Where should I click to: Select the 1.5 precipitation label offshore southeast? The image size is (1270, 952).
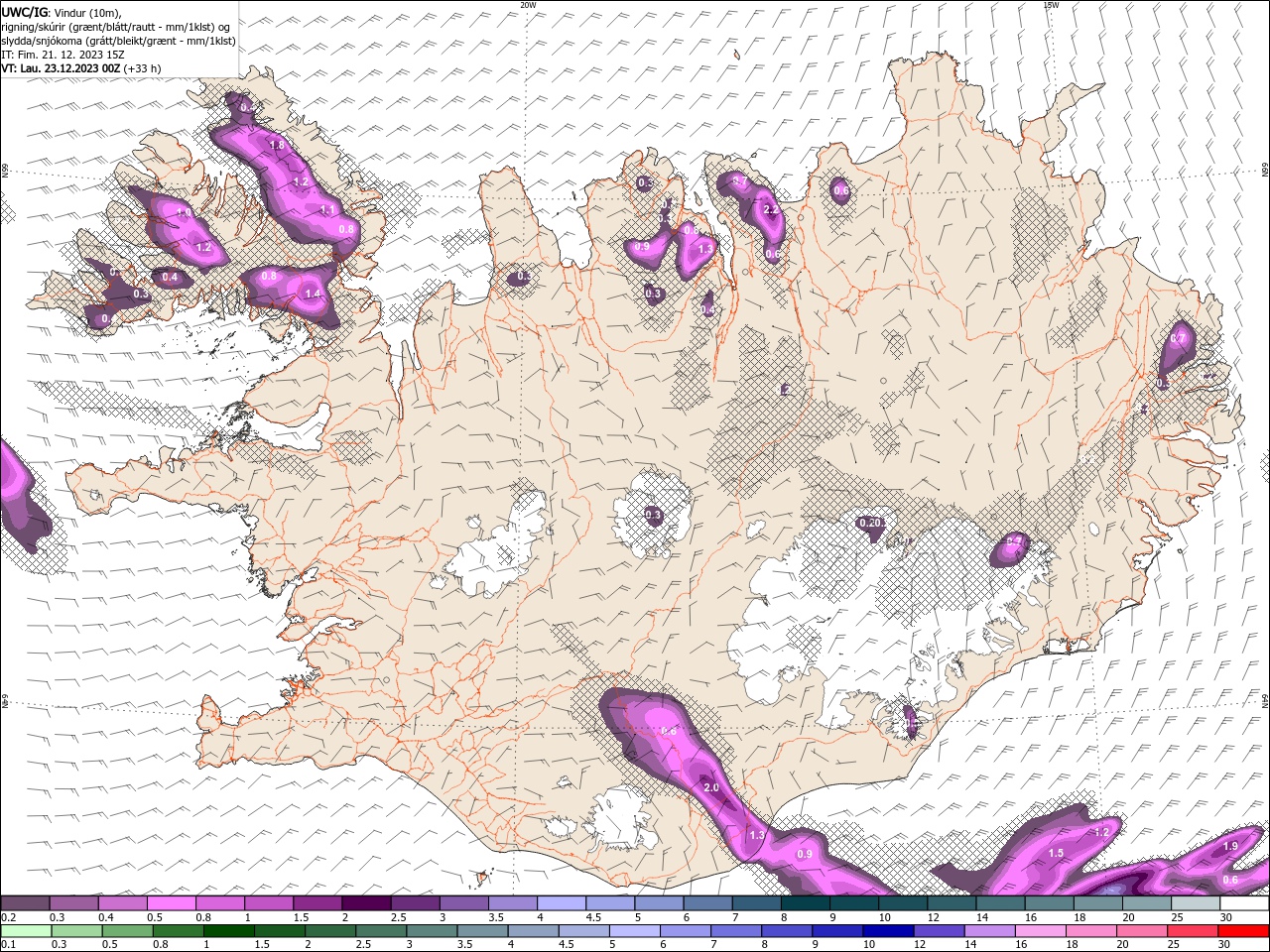pyautogui.click(x=1056, y=853)
